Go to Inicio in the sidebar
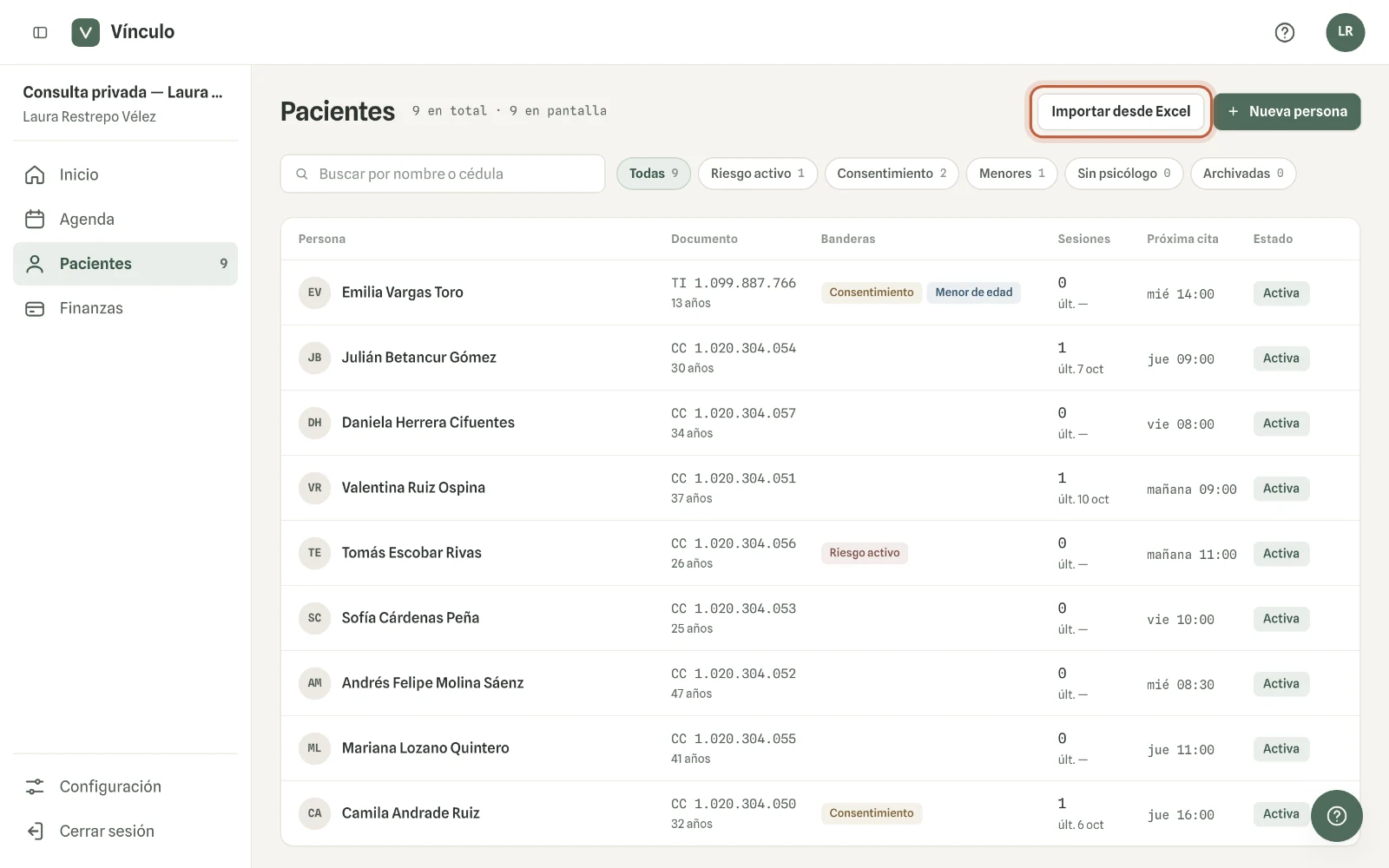The height and width of the screenshot is (868, 1389). 125,174
